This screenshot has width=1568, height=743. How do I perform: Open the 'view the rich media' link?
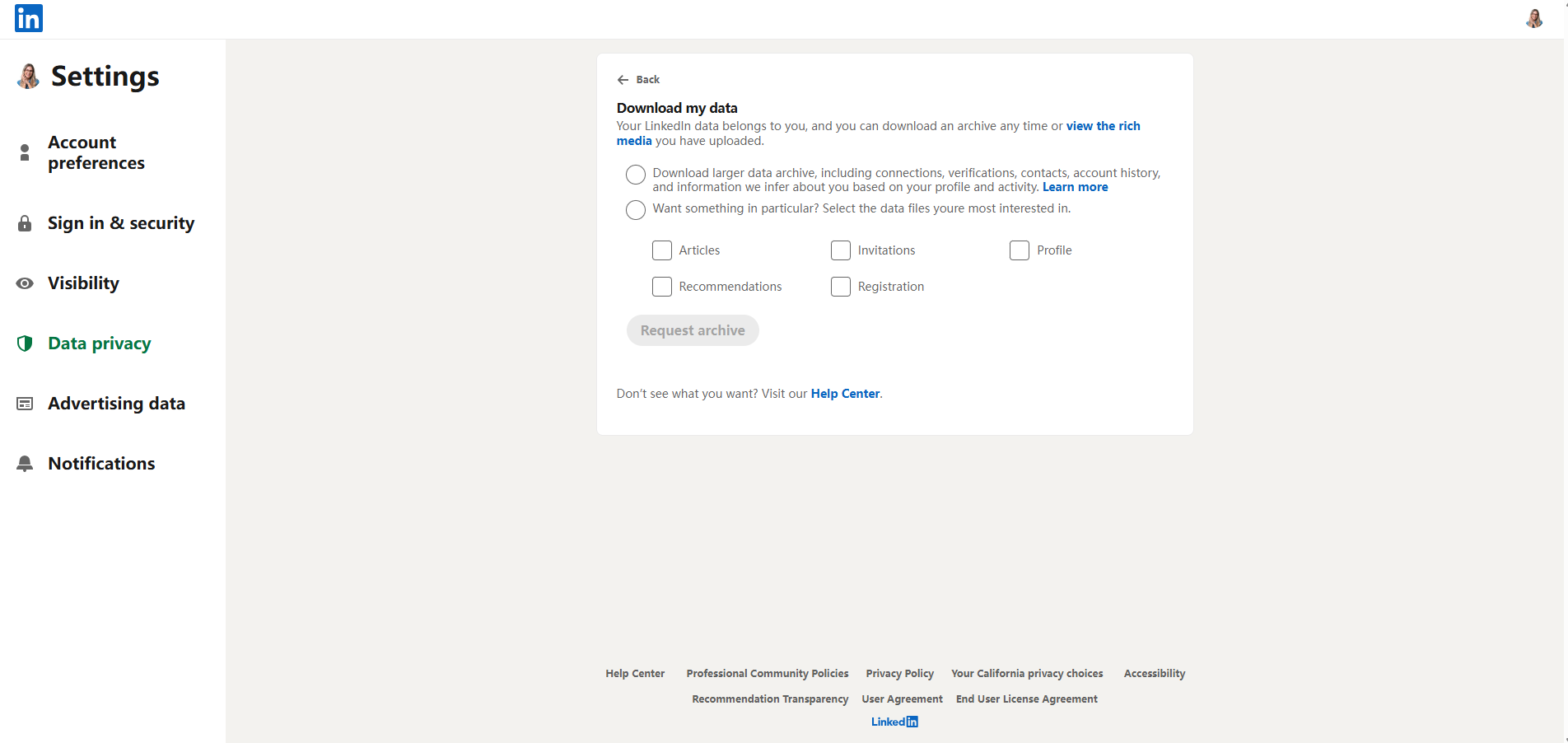pos(879,133)
